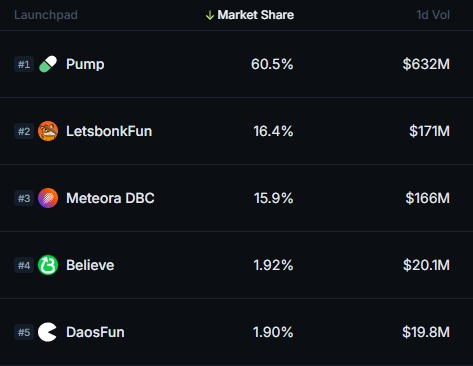Image resolution: width=473 pixels, height=366 pixels.
Task: Select the #5 rank badge
Action: point(24,332)
